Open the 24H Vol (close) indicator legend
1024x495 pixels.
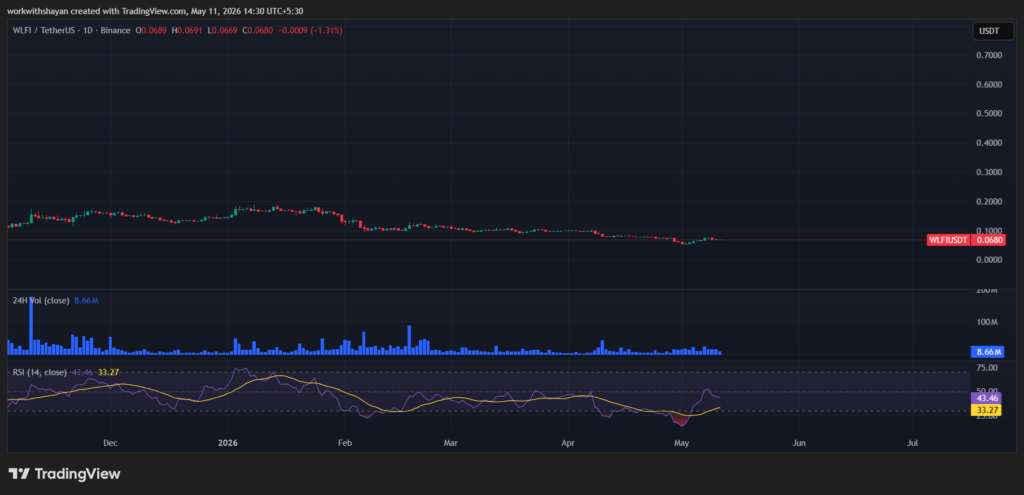(40, 300)
